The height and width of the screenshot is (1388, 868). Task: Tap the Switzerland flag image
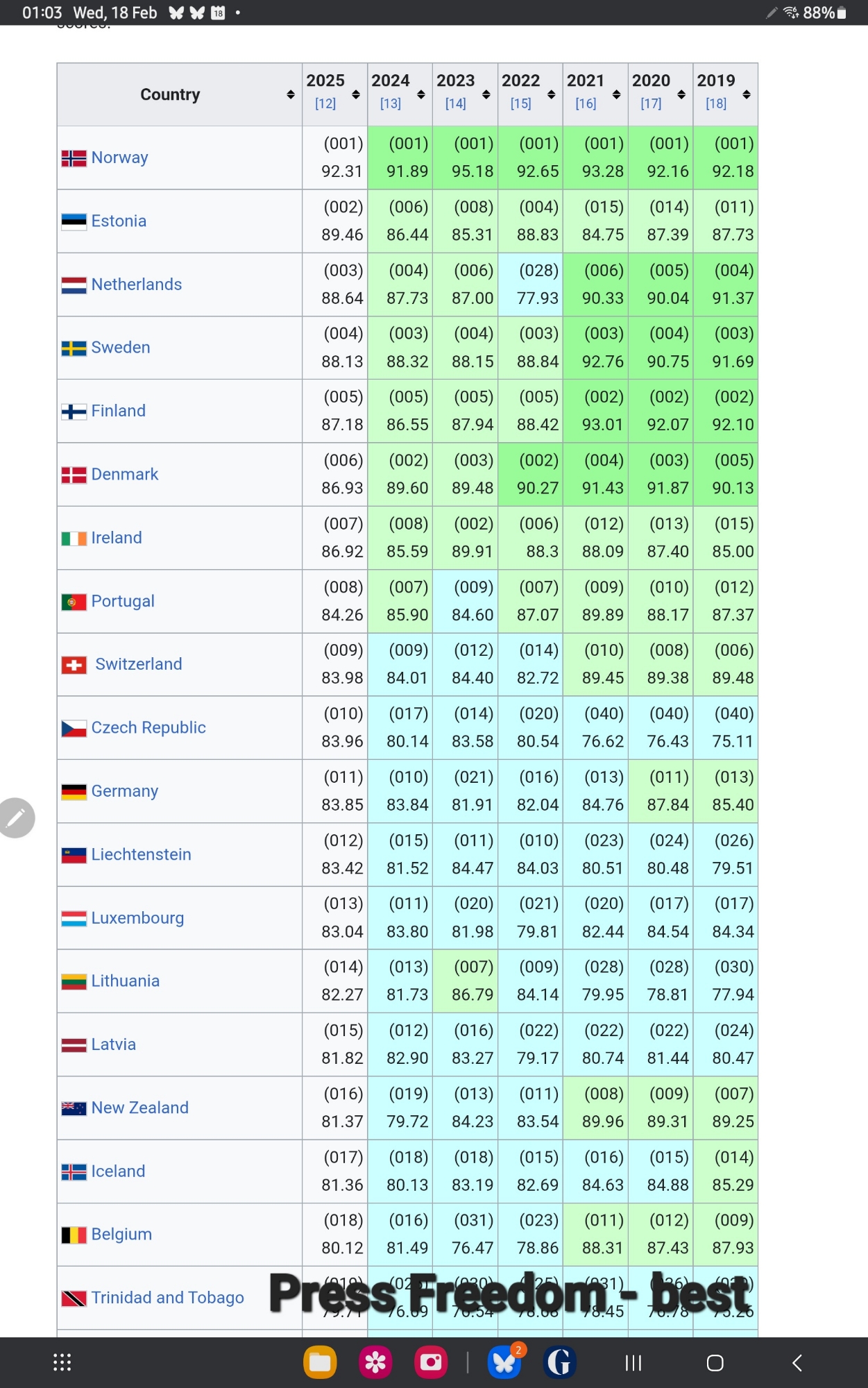74,665
